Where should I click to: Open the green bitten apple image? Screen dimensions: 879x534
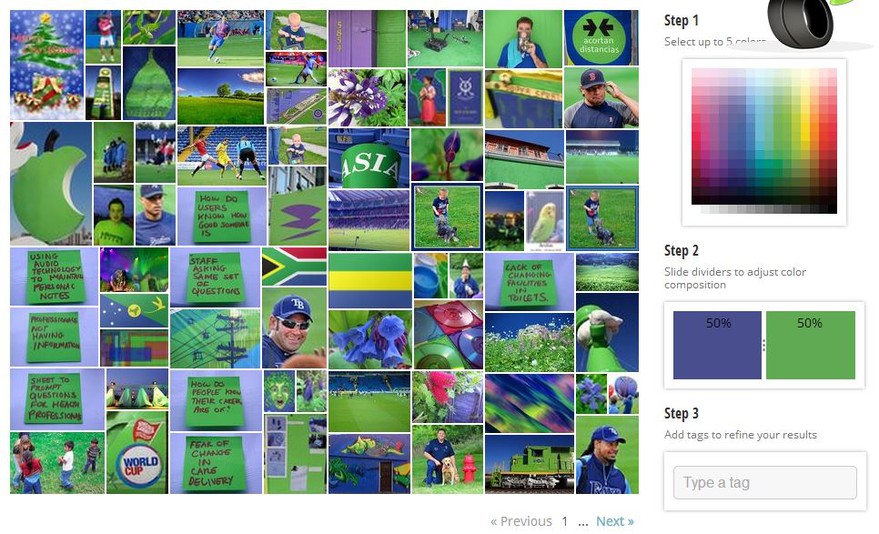tap(50, 183)
